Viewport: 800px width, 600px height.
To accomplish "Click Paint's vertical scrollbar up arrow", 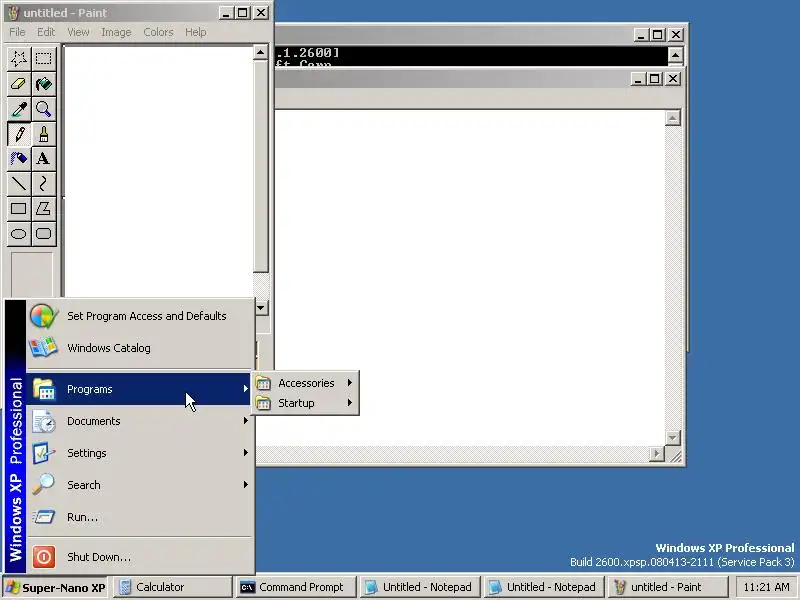I will click(x=261, y=53).
